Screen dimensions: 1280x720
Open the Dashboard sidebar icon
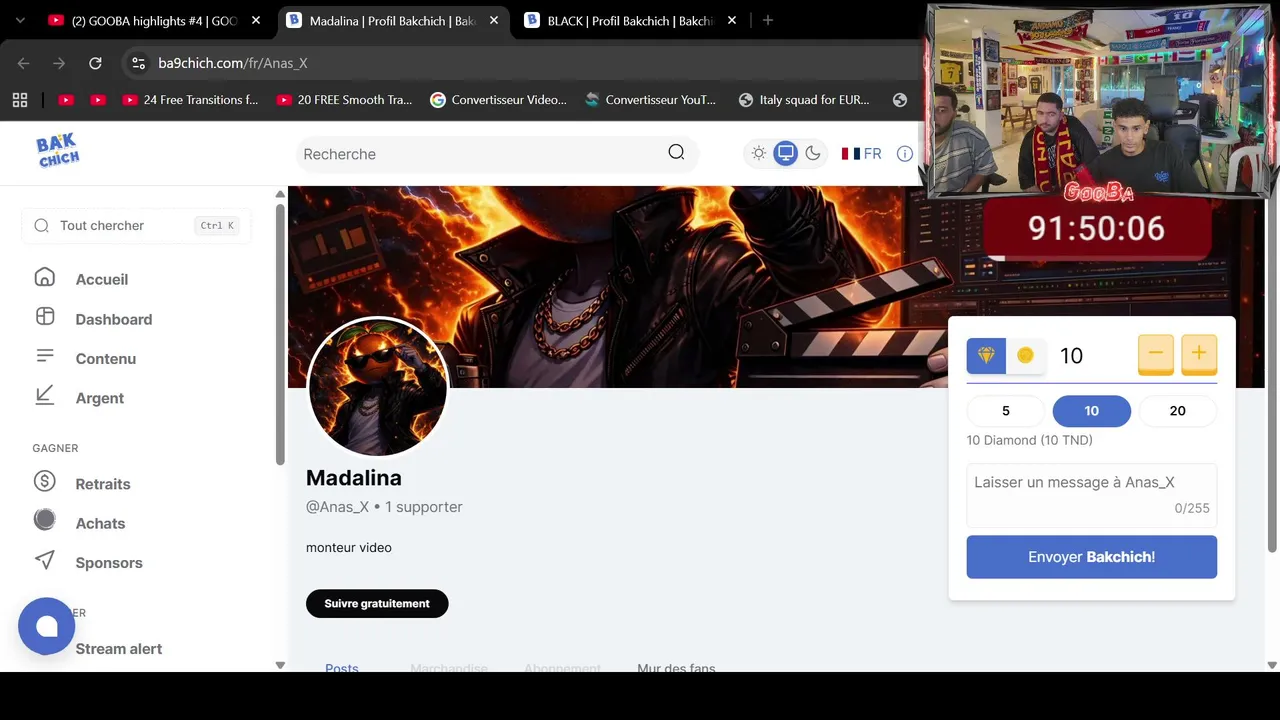click(44, 317)
